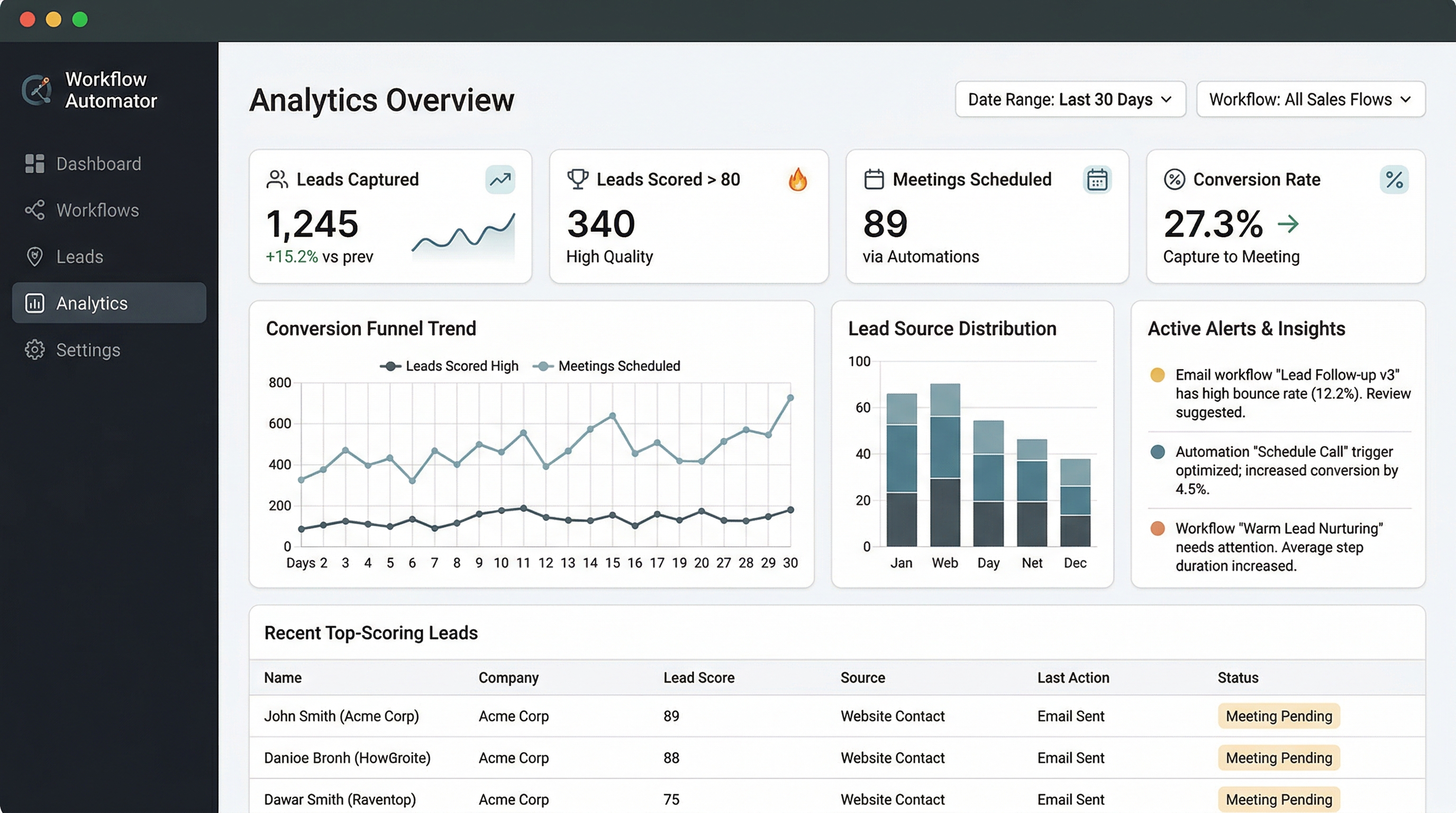Click the flame icon on Leads Scored card

click(797, 180)
